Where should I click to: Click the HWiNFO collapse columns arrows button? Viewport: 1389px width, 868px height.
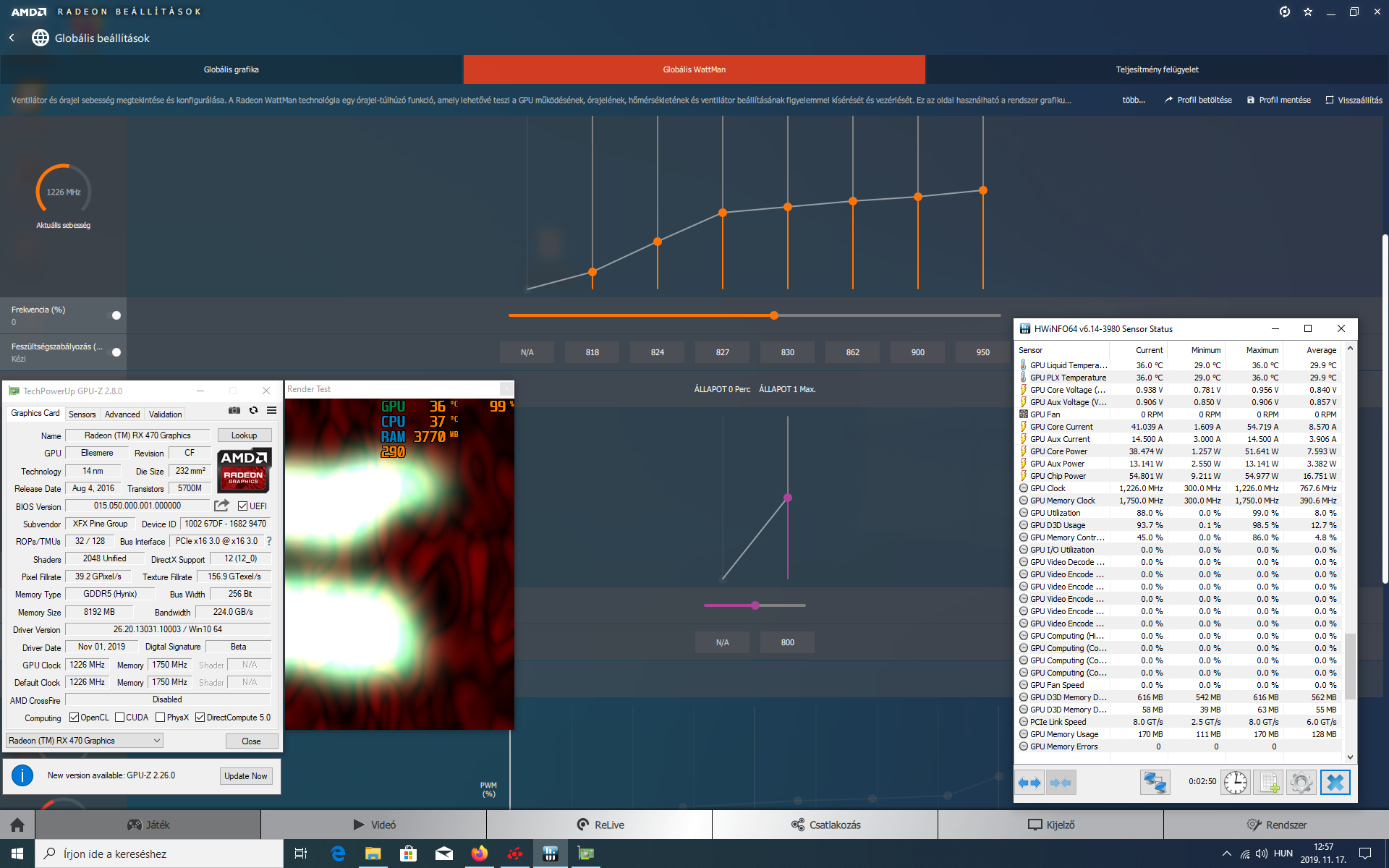pyautogui.click(x=1061, y=783)
